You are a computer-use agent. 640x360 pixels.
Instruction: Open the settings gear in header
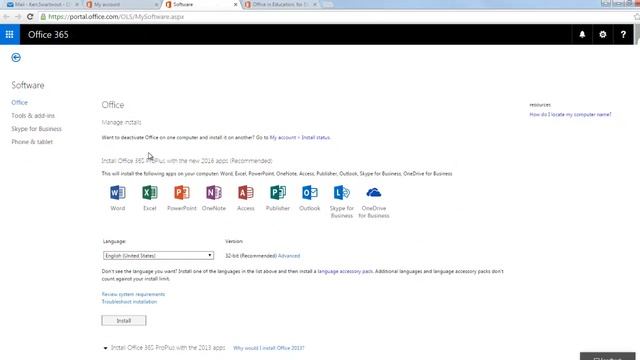coord(602,35)
